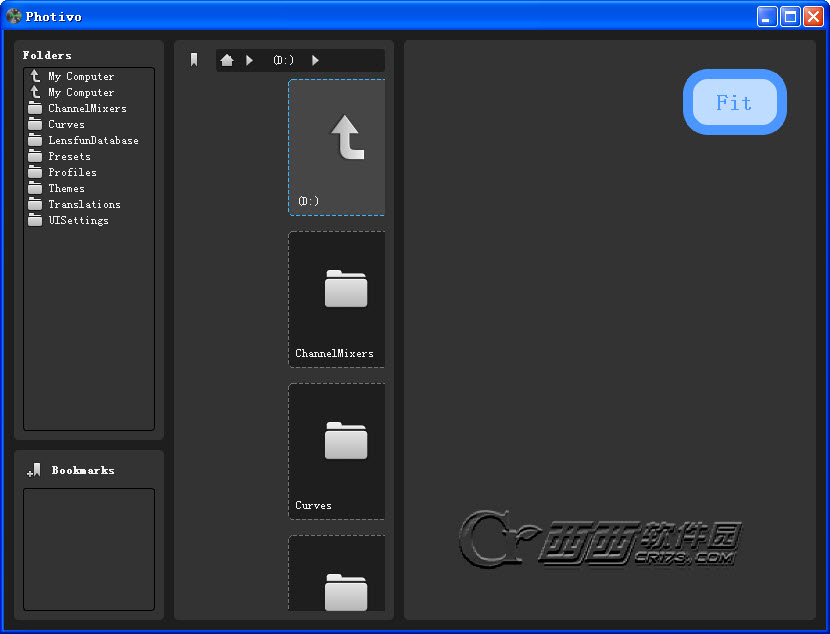Maximize the Photivo window
Image resolution: width=830 pixels, height=634 pixels.
790,16
